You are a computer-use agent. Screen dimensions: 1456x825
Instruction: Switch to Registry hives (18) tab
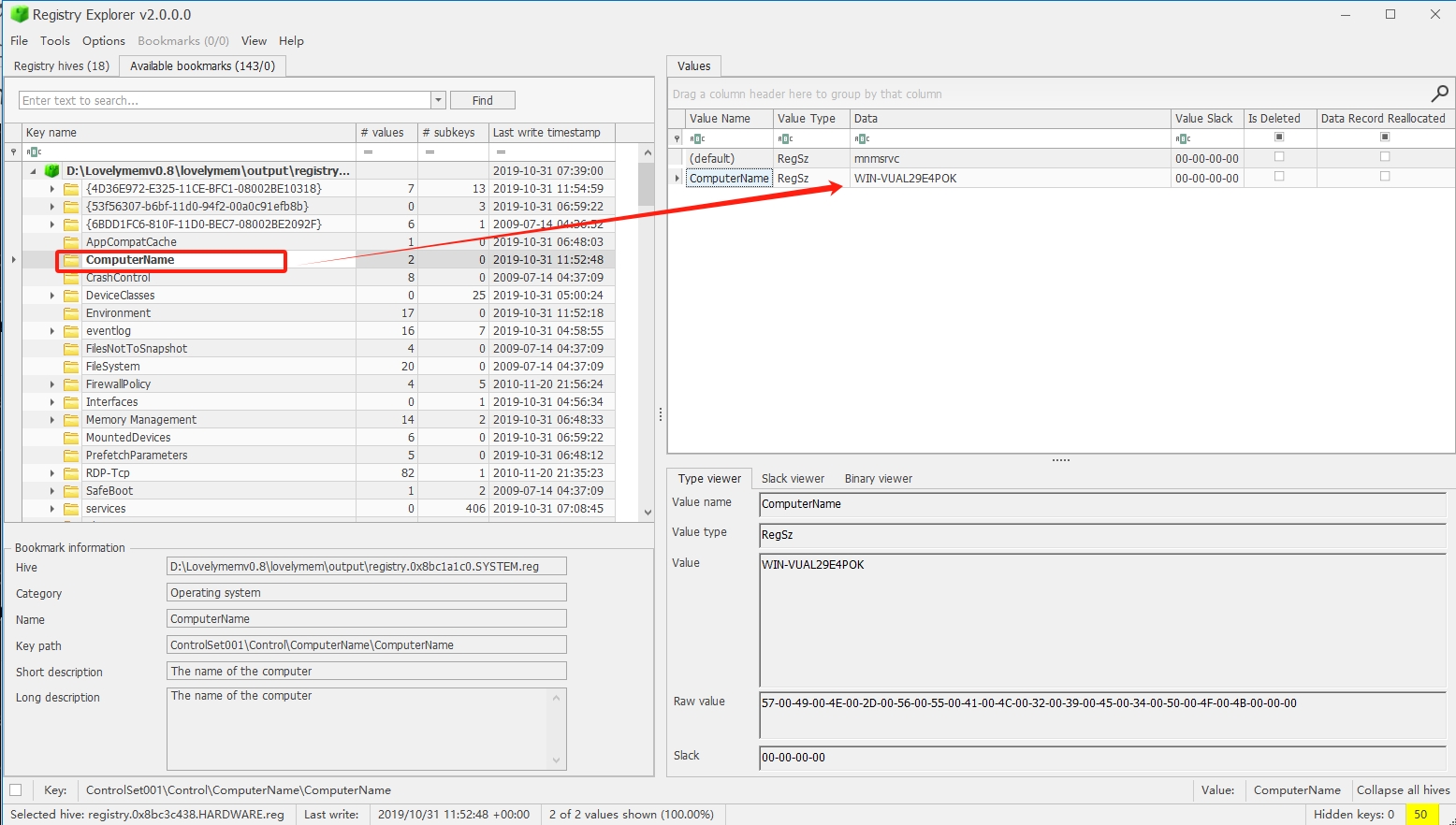(x=62, y=66)
